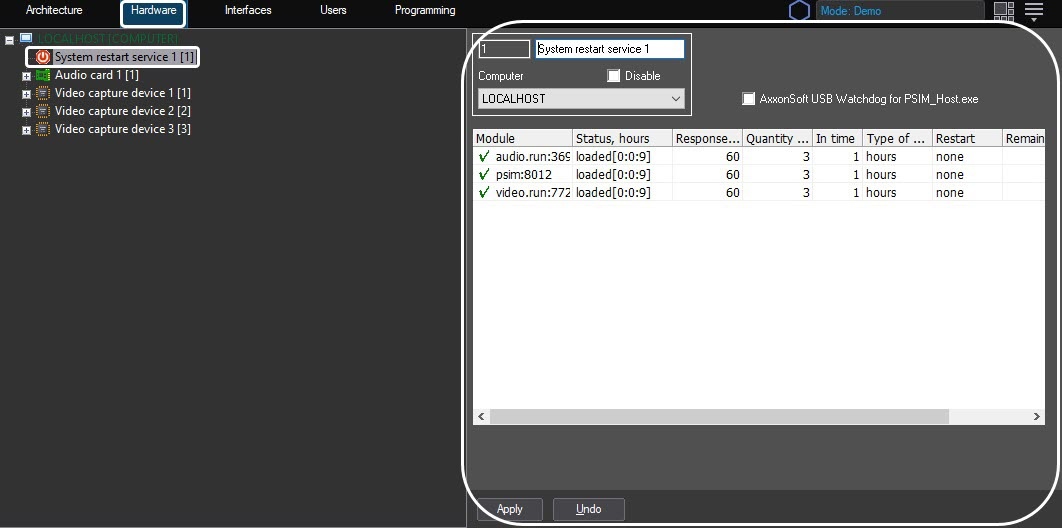Click the System restart service name field

pyautogui.click(x=609, y=49)
